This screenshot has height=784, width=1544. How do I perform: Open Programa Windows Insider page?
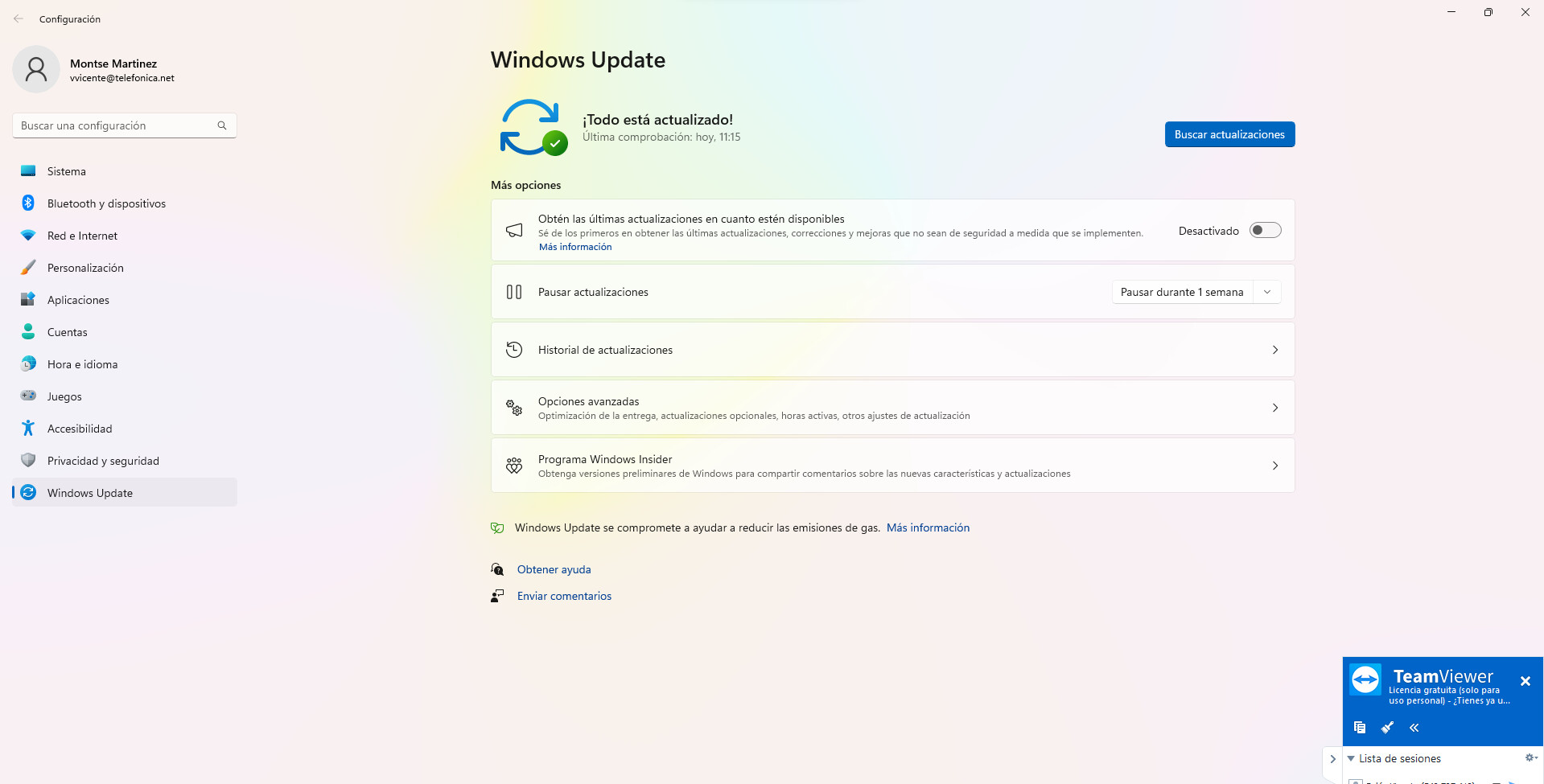coord(892,466)
